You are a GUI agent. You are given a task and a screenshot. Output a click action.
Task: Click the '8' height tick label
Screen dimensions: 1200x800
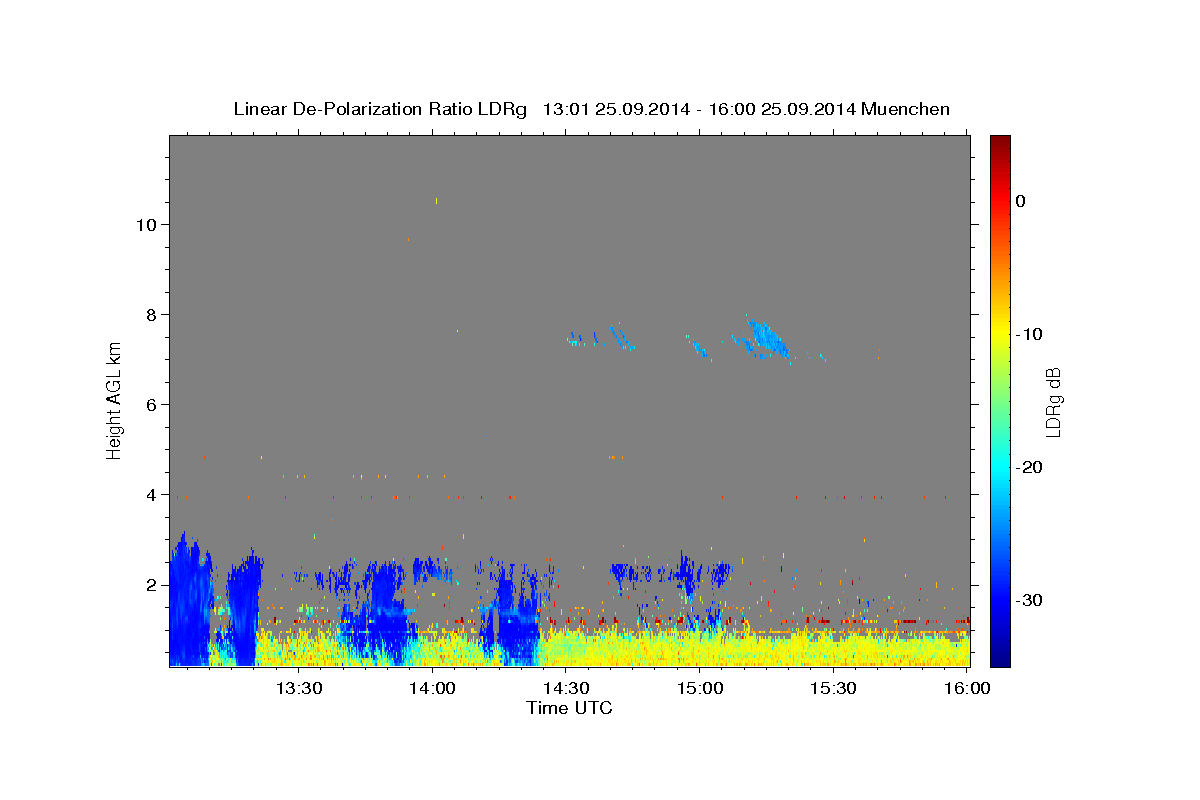tap(151, 314)
